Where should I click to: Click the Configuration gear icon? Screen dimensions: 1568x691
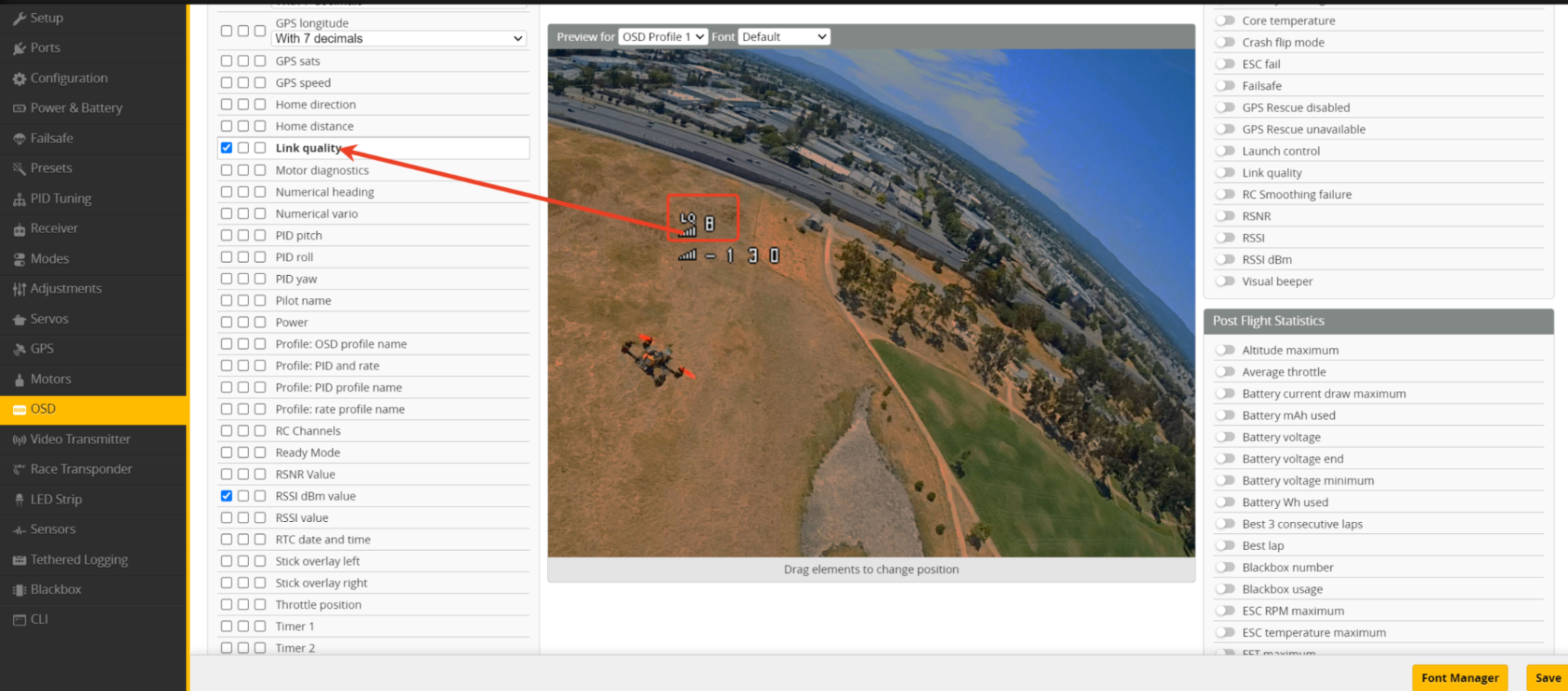(x=19, y=78)
